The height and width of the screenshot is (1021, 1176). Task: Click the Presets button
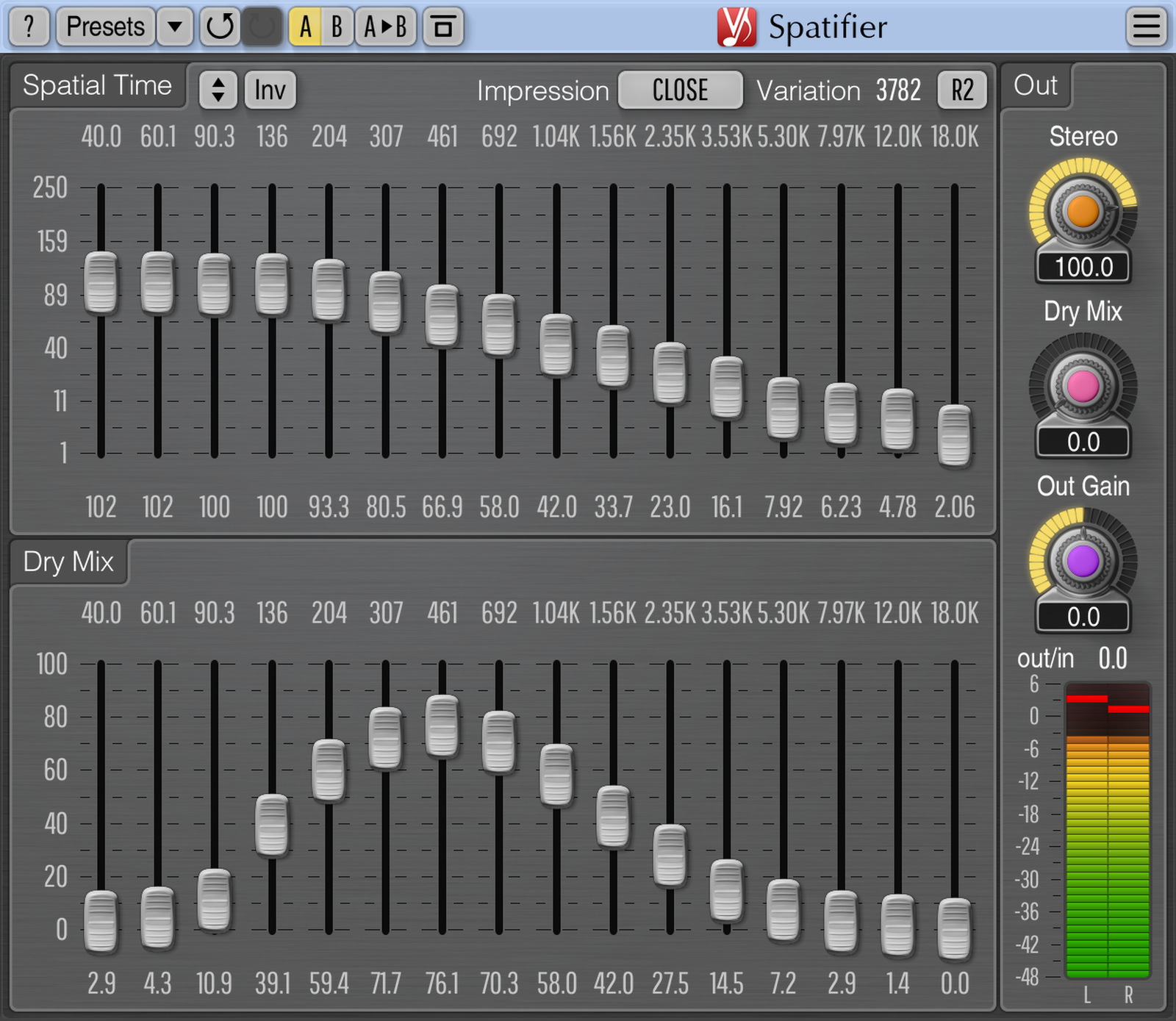point(105,27)
